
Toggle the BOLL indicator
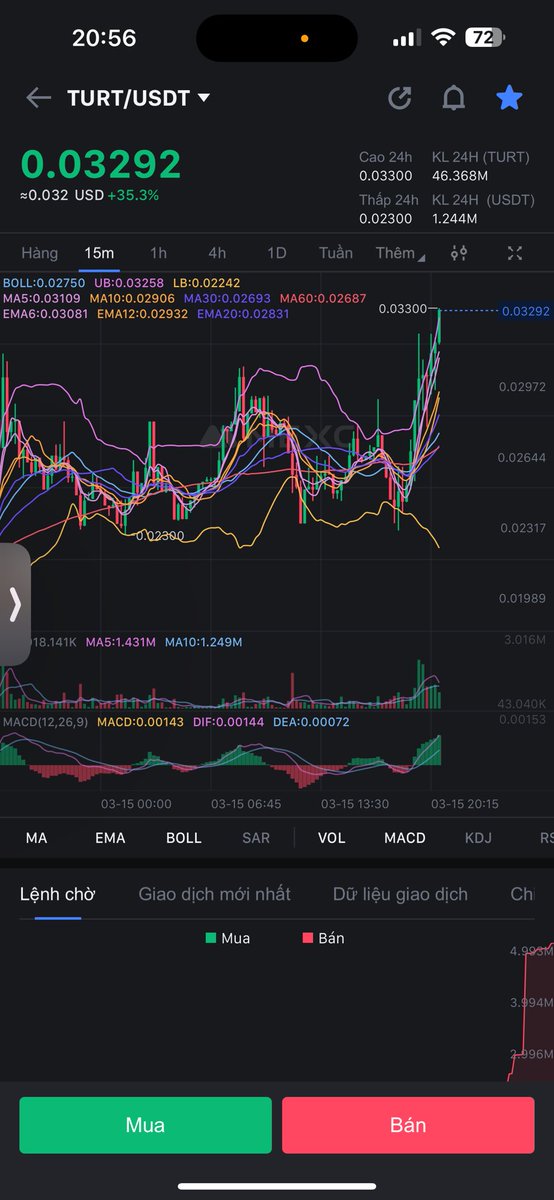[184, 838]
